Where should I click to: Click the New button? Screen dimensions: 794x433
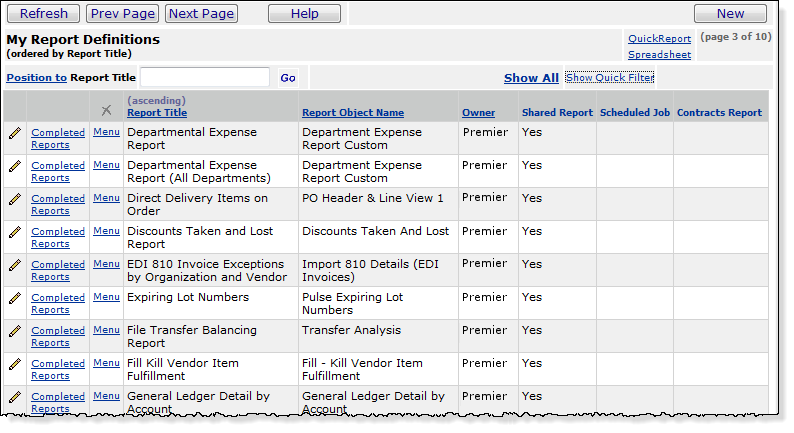click(x=730, y=13)
